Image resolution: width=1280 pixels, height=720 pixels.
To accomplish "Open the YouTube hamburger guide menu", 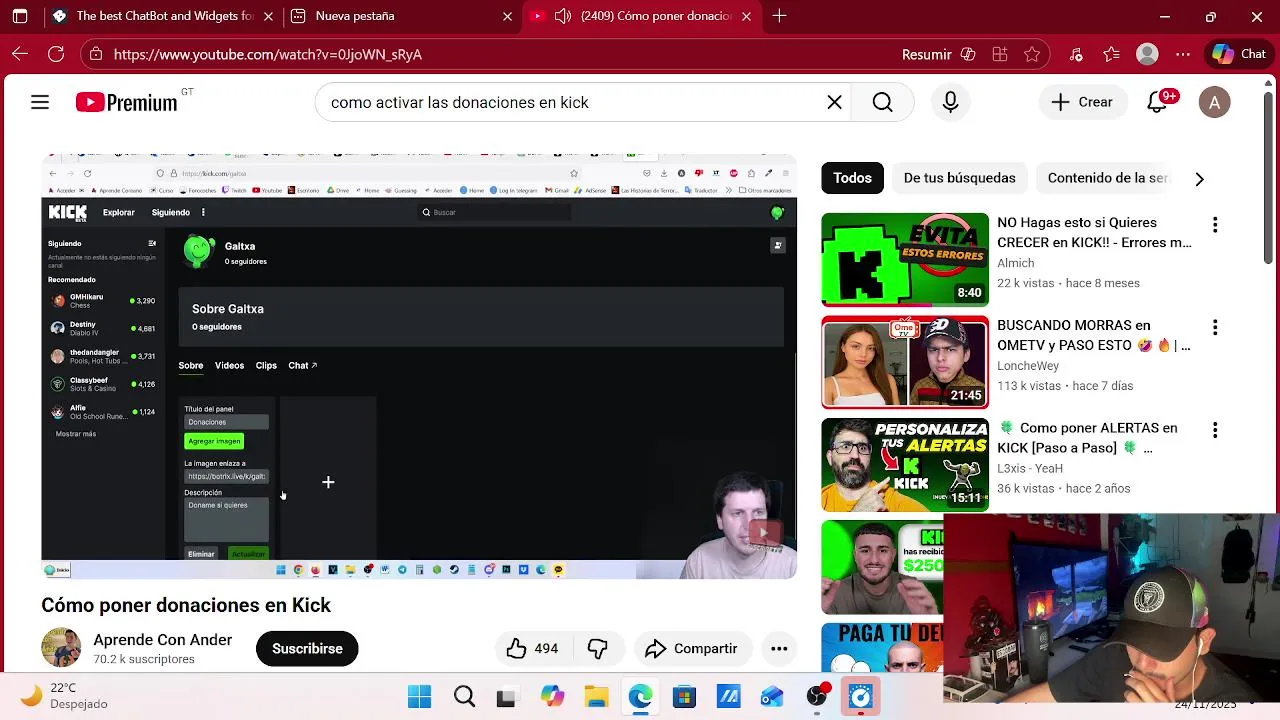I will click(x=40, y=102).
